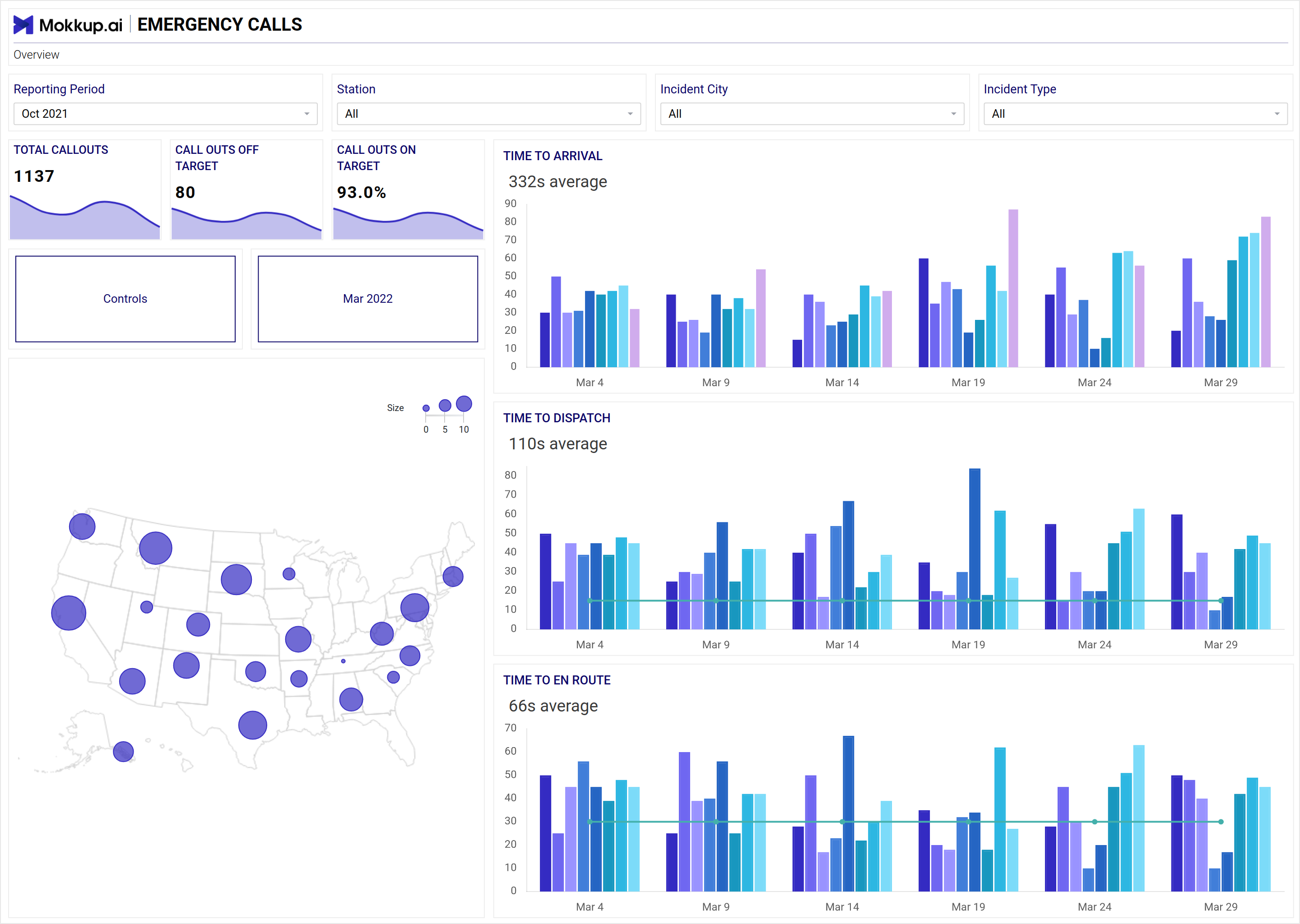
Task: Click the tallest blue bar in Time To Dispatch
Action: click(975, 549)
